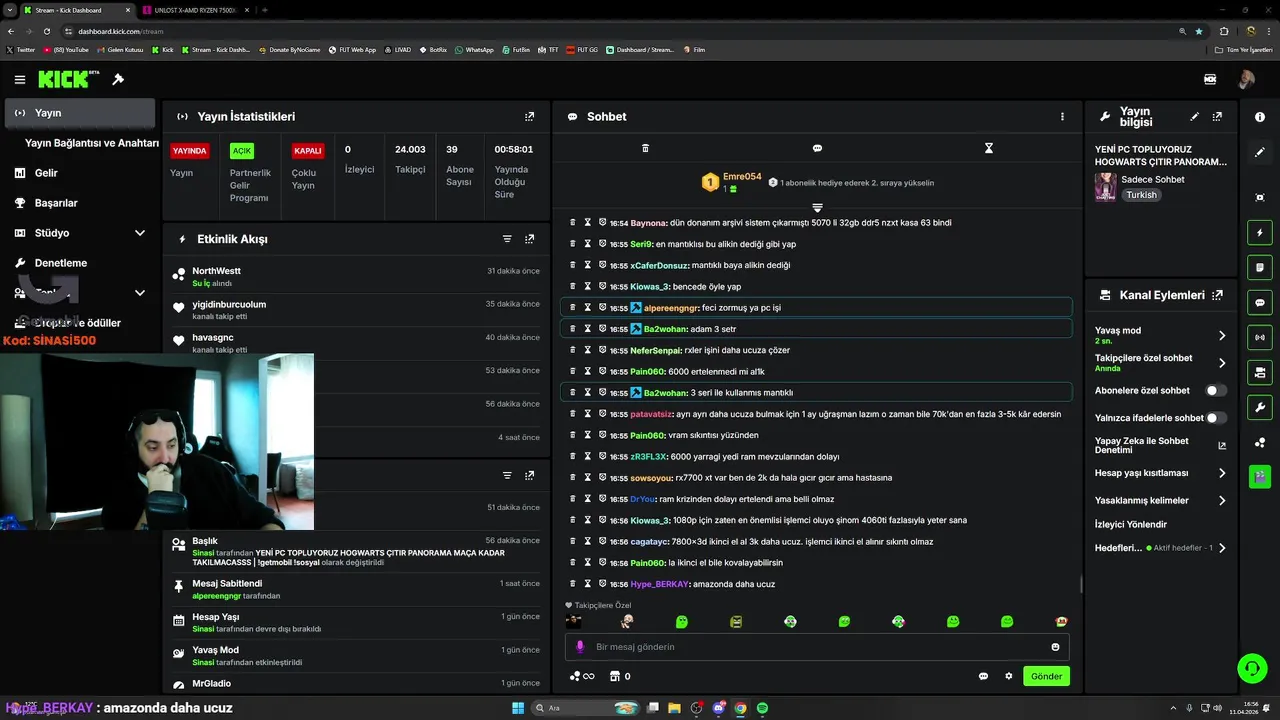
Task: Toggle the channel actions panel button
Action: click(1260, 372)
